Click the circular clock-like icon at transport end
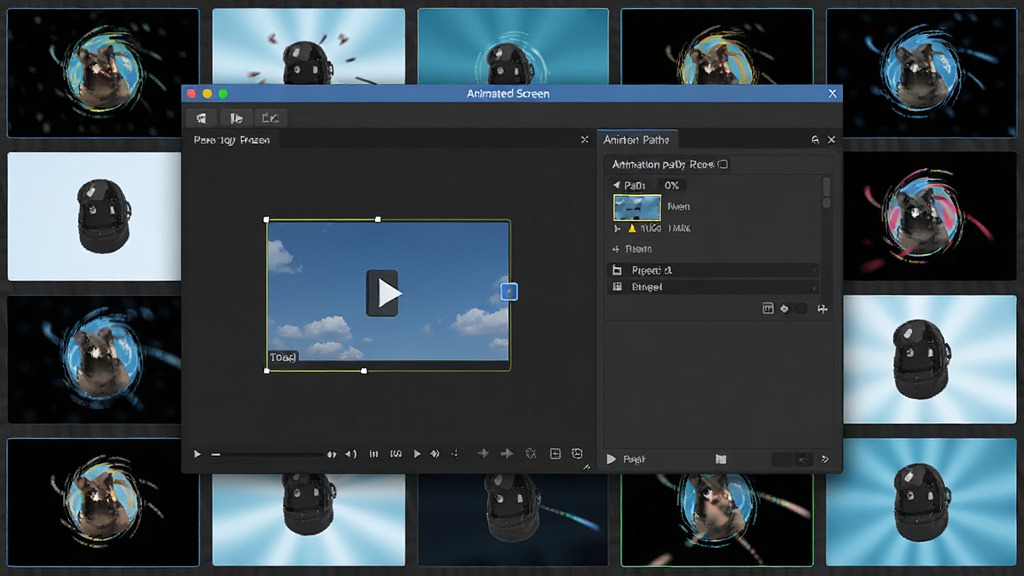The height and width of the screenshot is (576, 1024). coord(577,453)
